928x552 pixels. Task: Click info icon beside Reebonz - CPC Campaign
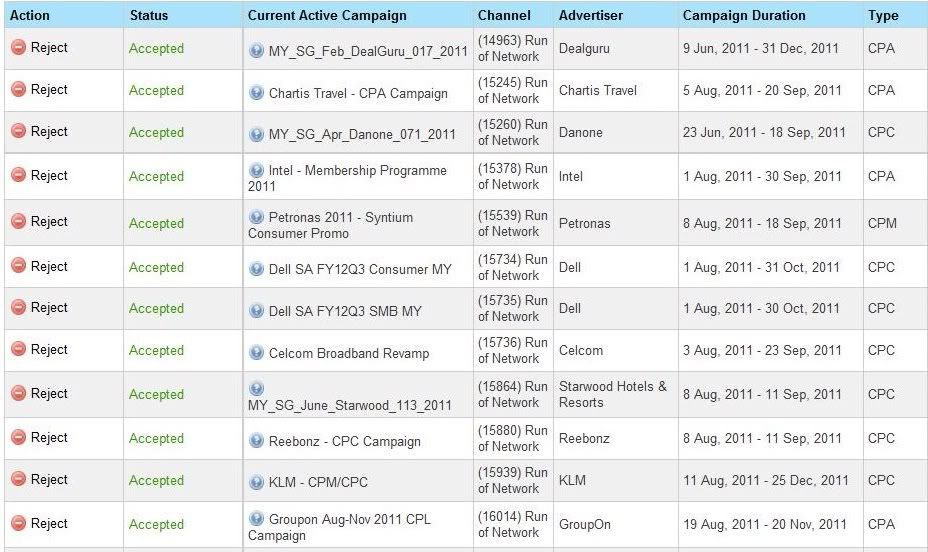(256, 441)
